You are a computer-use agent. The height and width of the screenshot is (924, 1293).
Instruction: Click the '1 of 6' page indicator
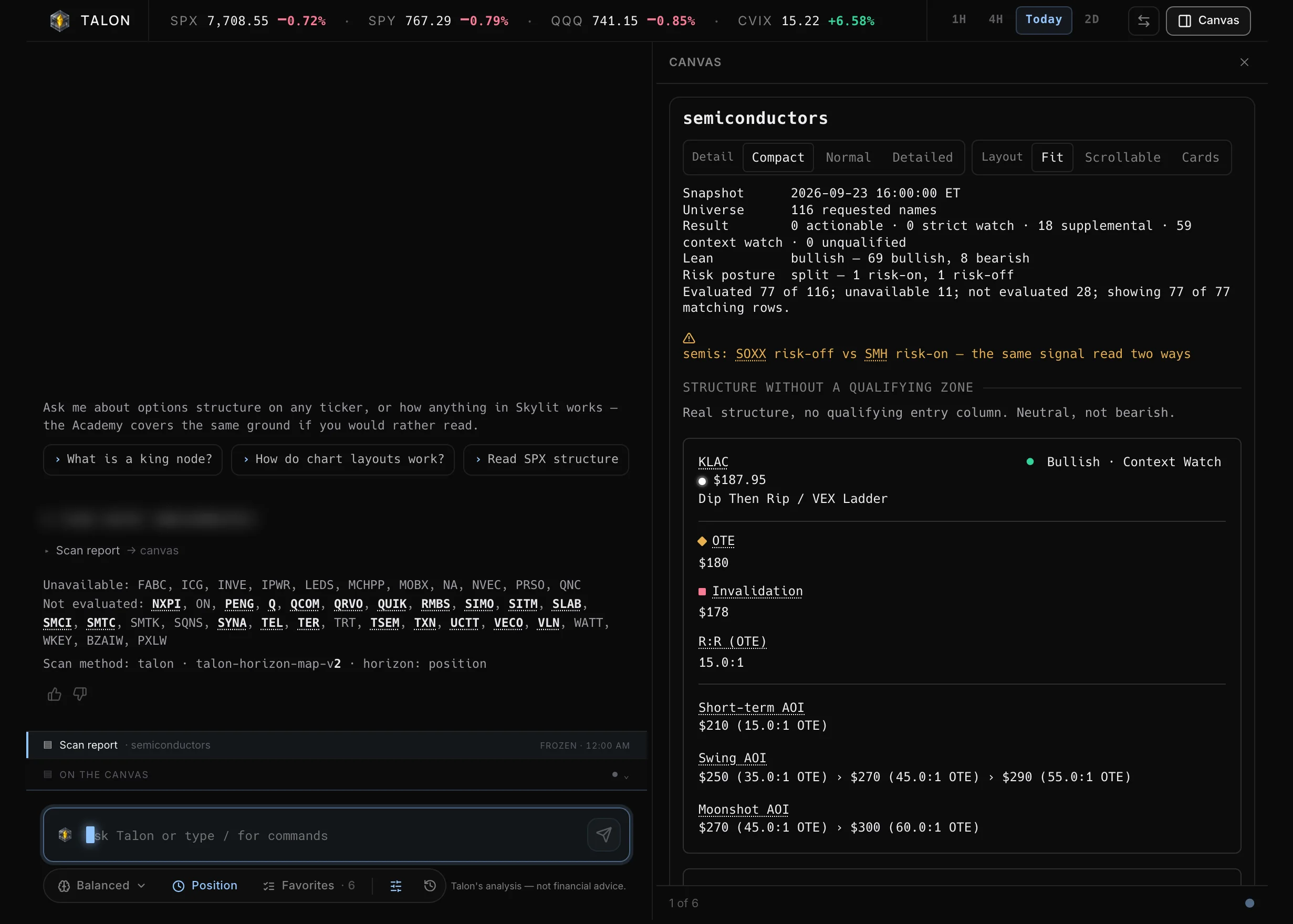pyautogui.click(x=683, y=903)
